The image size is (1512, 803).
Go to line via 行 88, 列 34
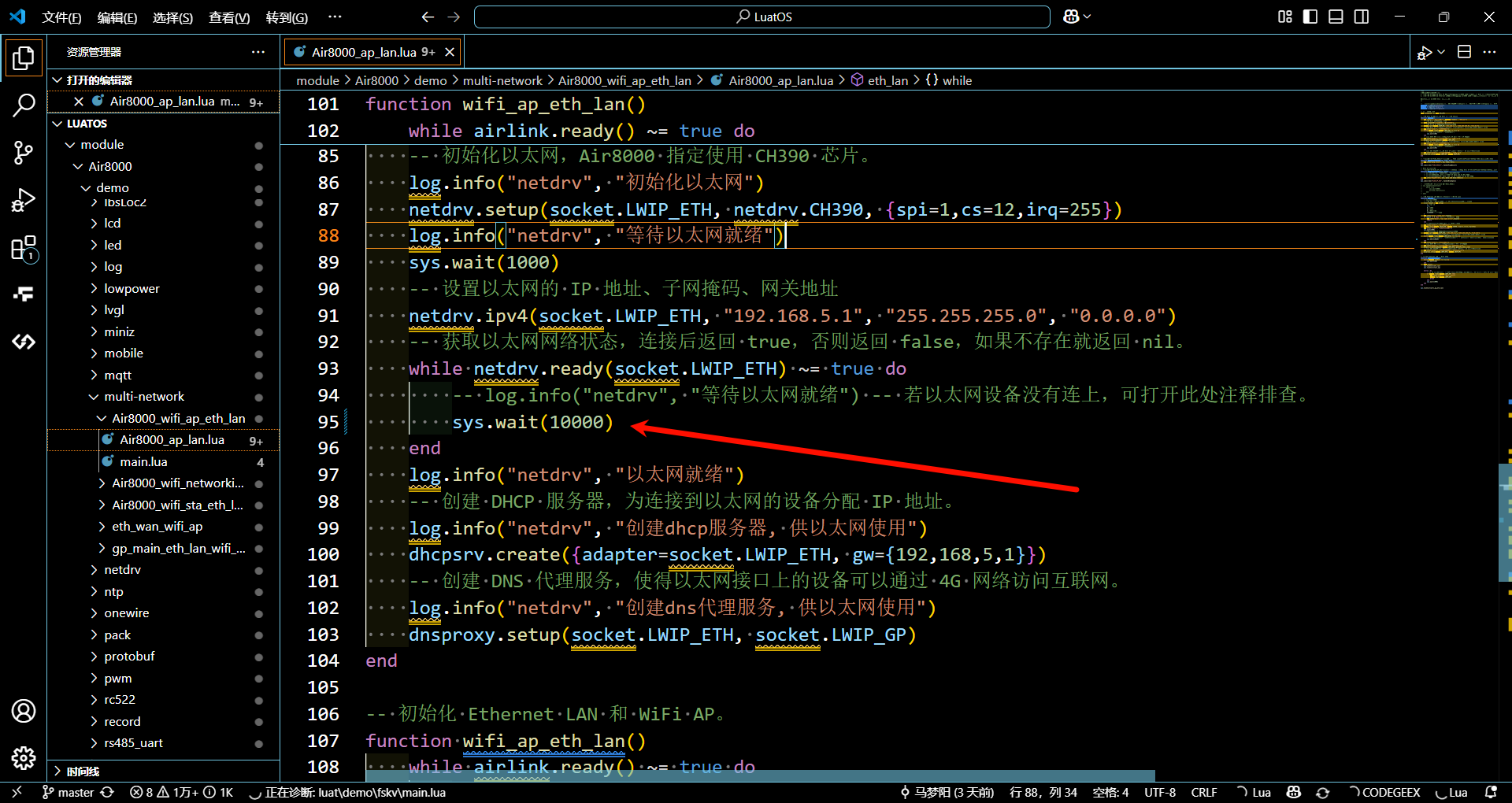point(1043,792)
